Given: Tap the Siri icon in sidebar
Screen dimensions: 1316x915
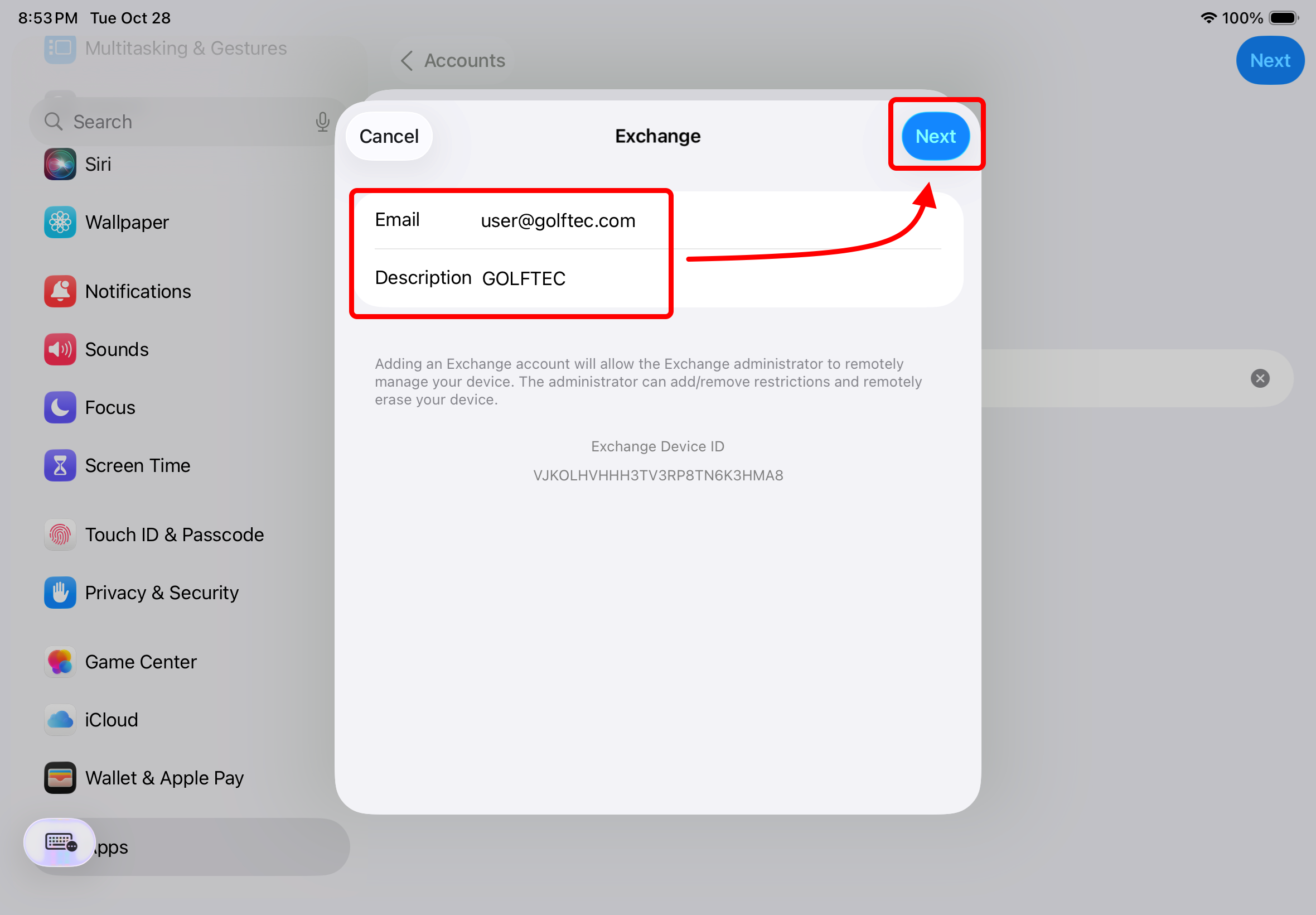Looking at the screenshot, I should pyautogui.click(x=60, y=164).
